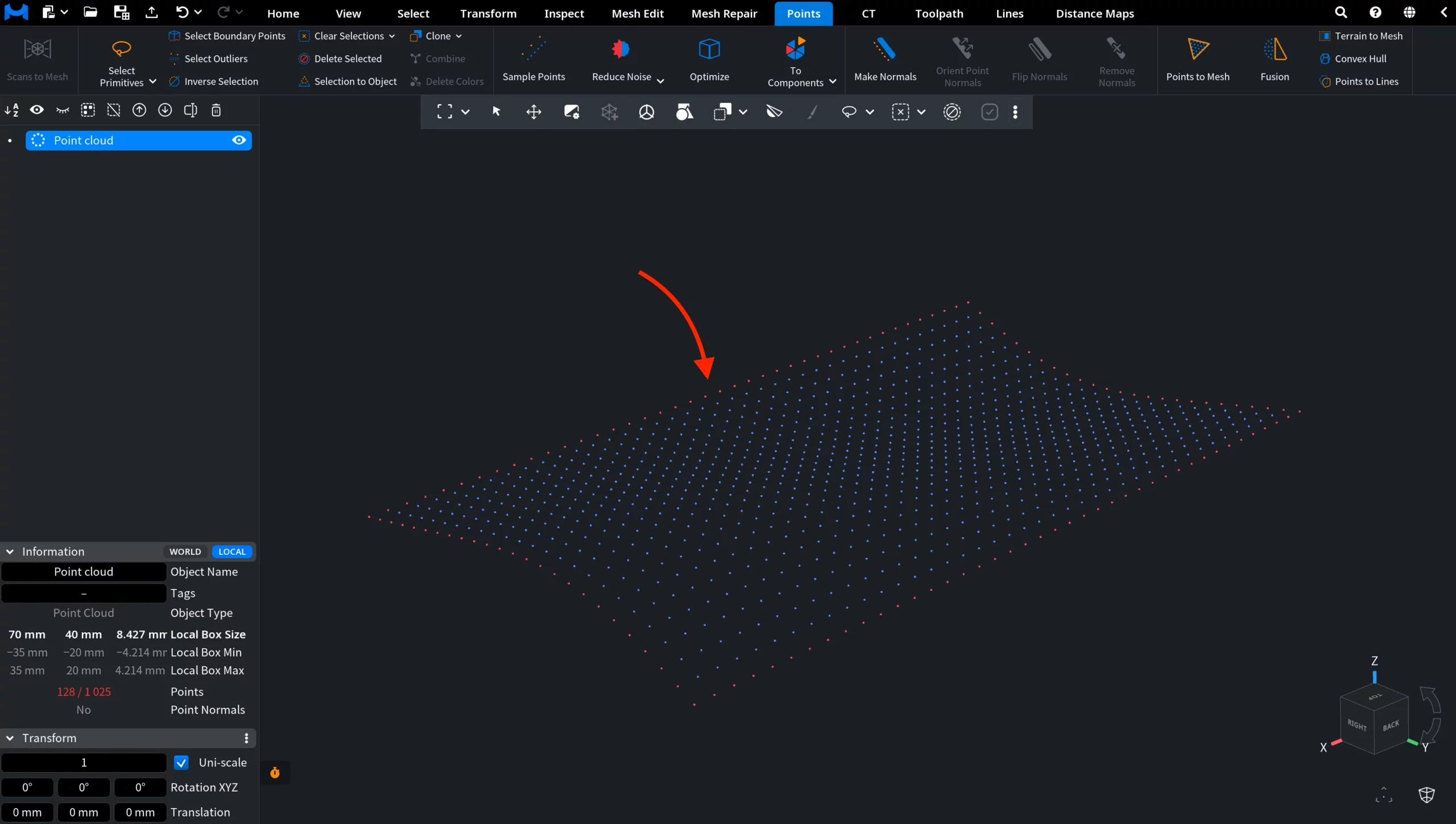Expand the Reduce Noise dropdown chevron
The height and width of the screenshot is (824, 1456).
click(x=660, y=80)
